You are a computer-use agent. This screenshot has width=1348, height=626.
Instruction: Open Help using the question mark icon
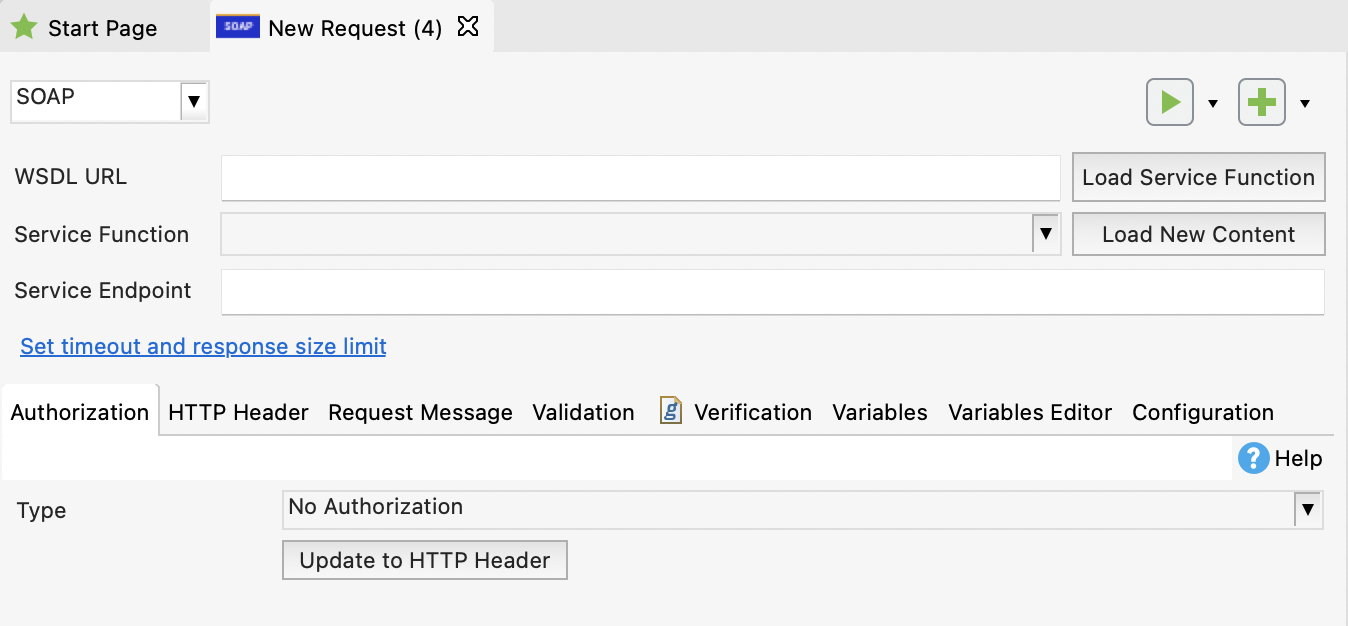1252,458
